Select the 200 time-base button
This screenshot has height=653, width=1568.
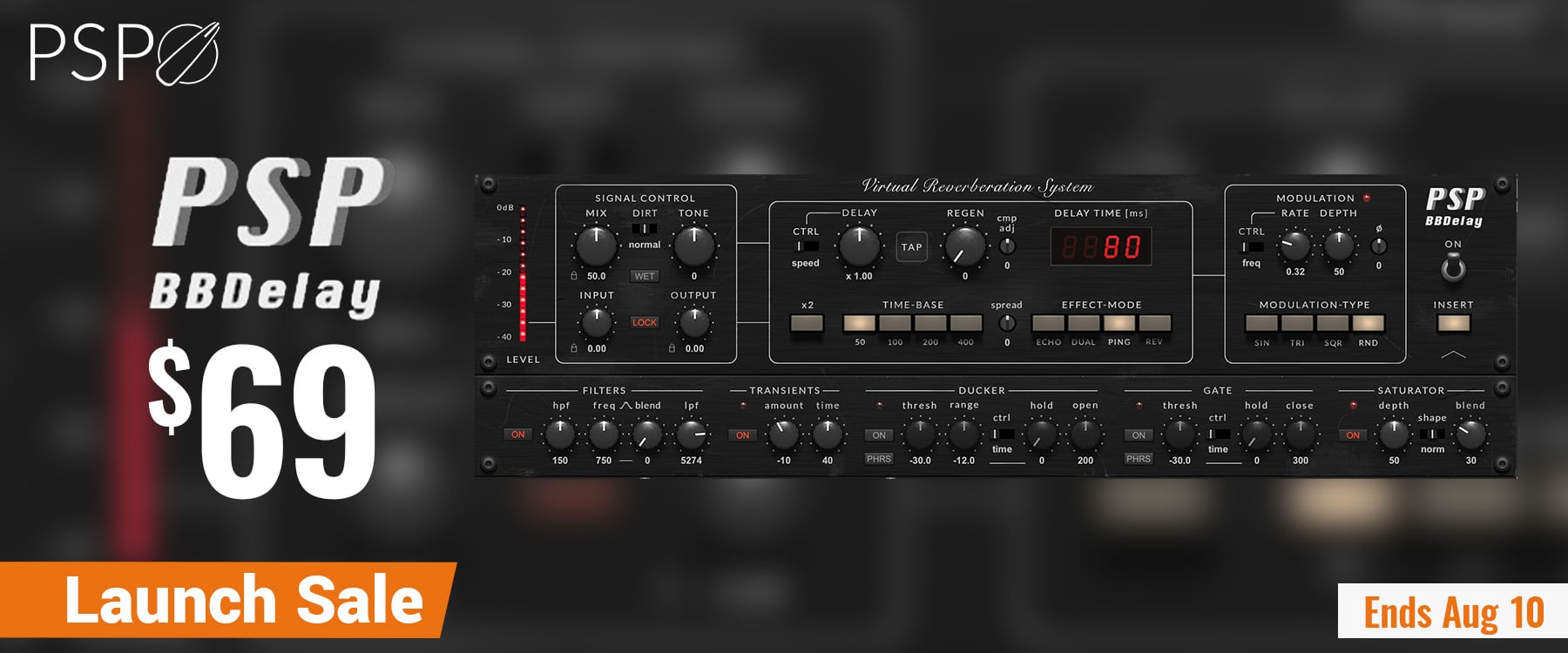(x=930, y=324)
